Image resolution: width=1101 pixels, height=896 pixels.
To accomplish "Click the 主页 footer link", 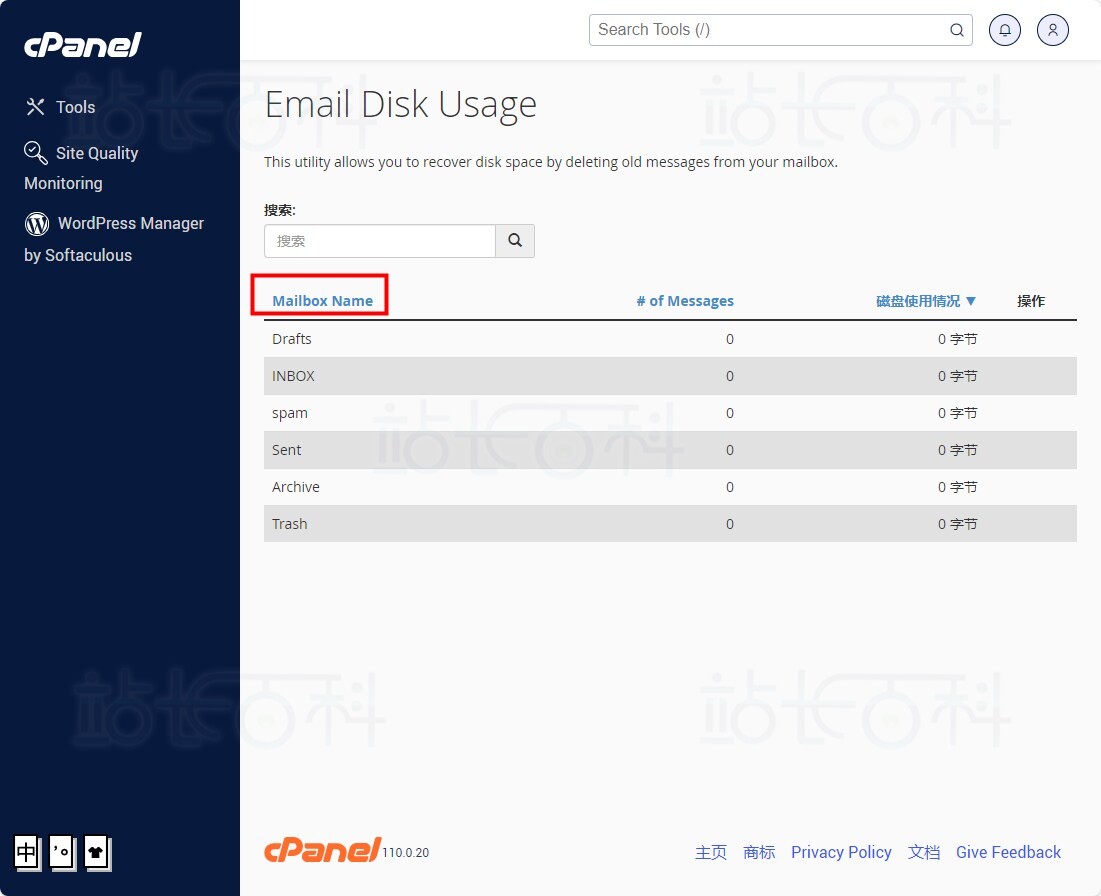I will click(x=711, y=852).
